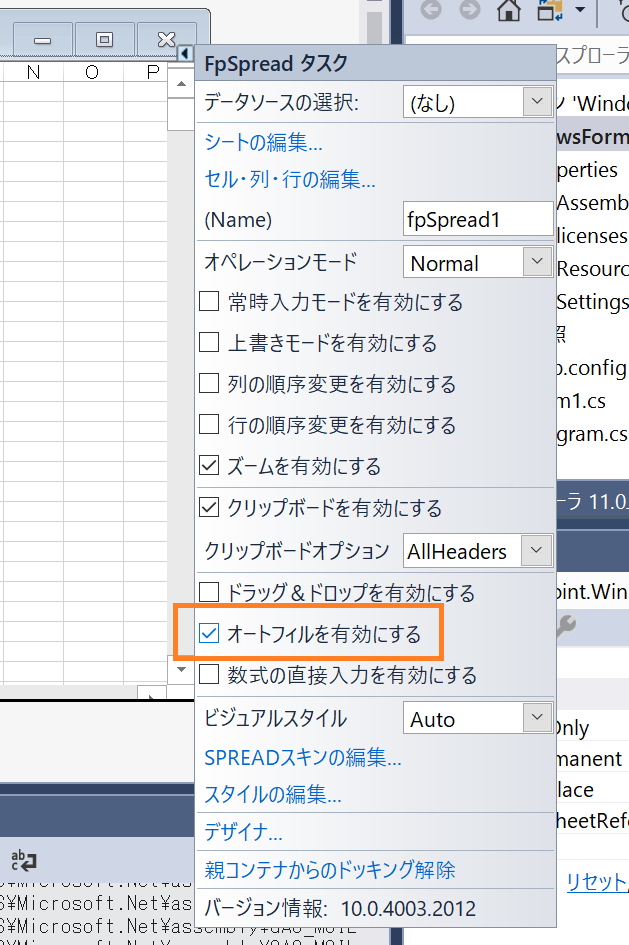The width and height of the screenshot is (629, 945).
Task: Click the smart tag arrow glyph beside FpSpread
Action: click(x=185, y=54)
